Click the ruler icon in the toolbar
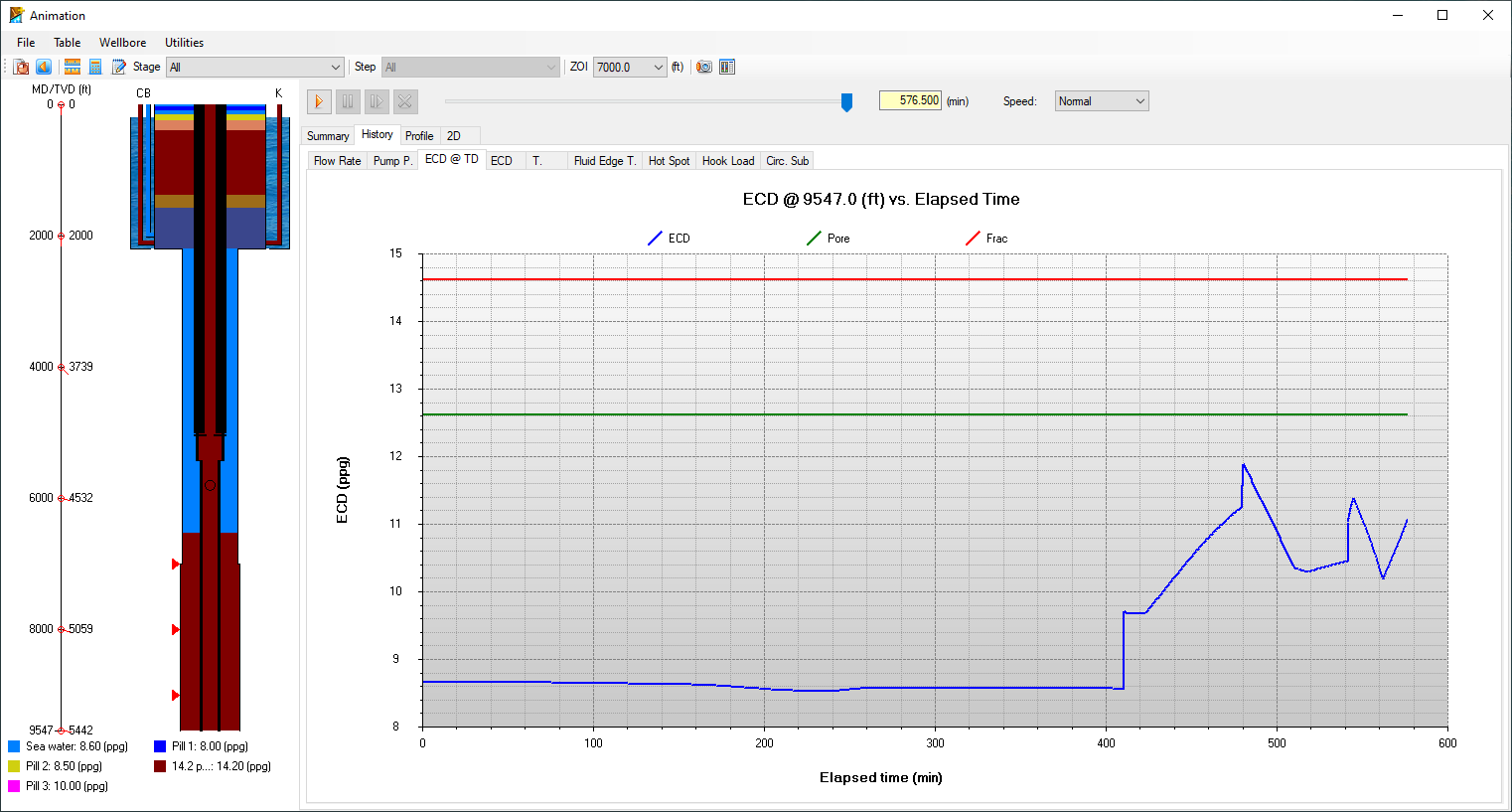The width and height of the screenshot is (1512, 812). (73, 67)
